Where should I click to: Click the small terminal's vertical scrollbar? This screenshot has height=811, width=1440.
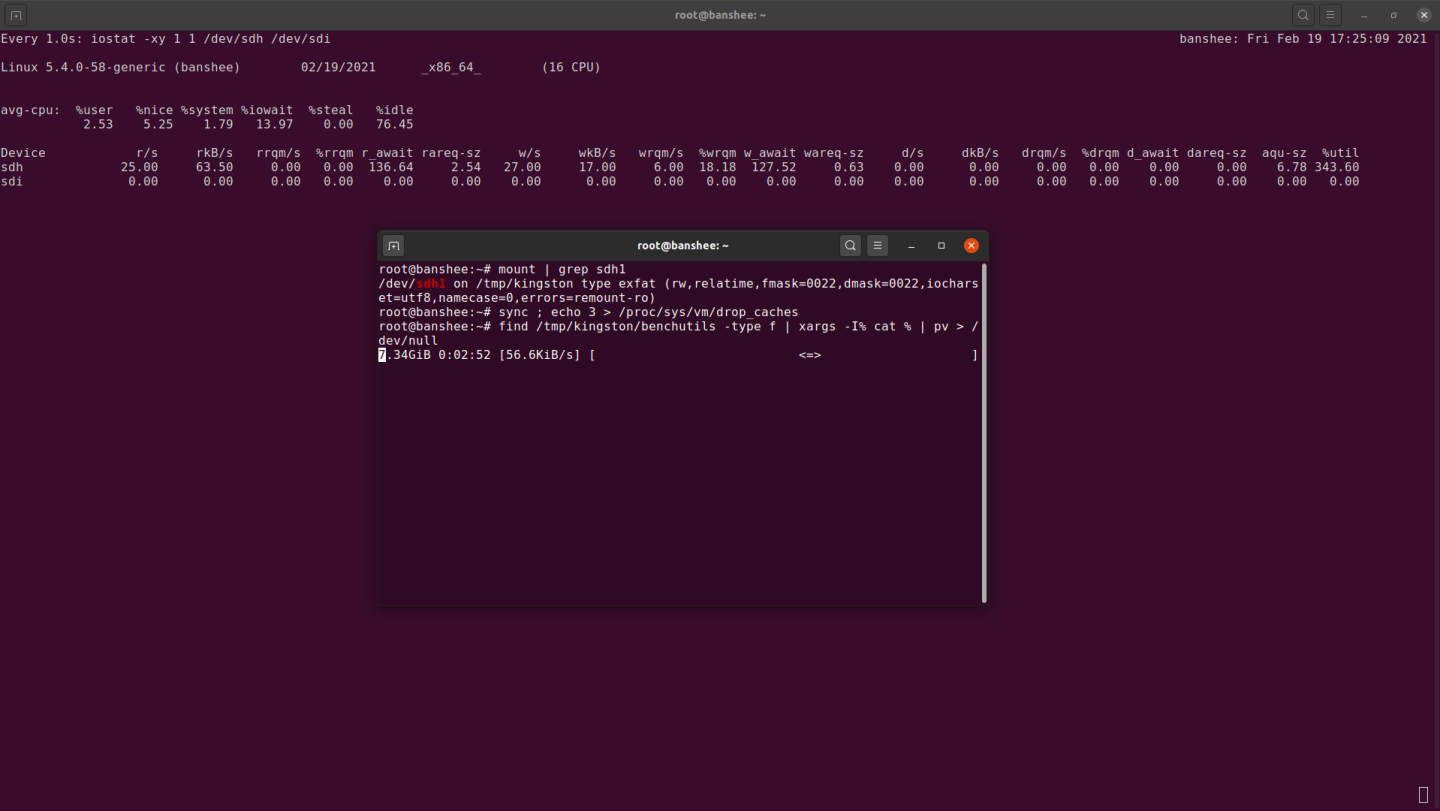click(984, 432)
